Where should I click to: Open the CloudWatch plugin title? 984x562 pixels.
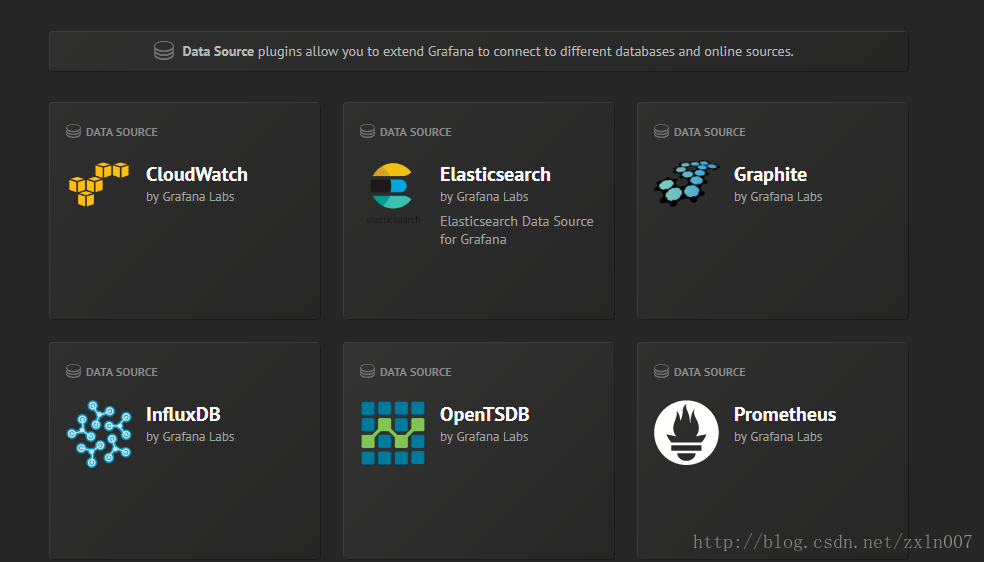click(196, 174)
